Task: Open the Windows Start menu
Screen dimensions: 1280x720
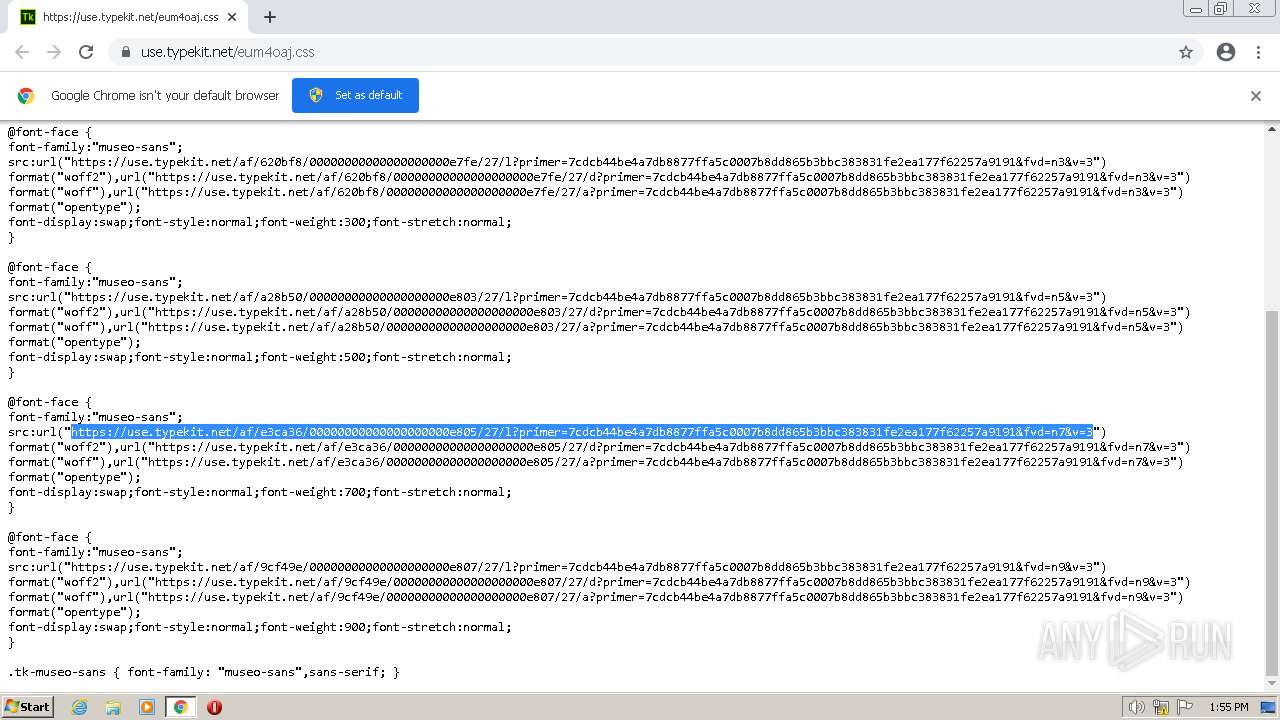Action: point(28,706)
